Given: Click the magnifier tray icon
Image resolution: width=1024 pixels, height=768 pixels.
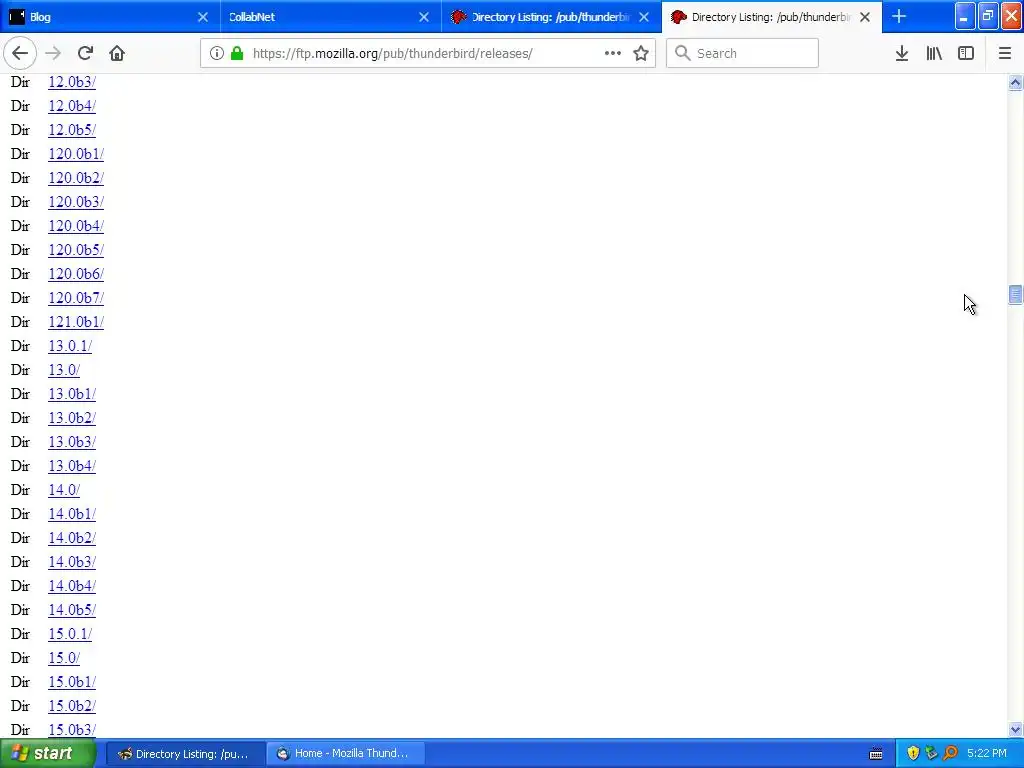Looking at the screenshot, I should [x=950, y=754].
